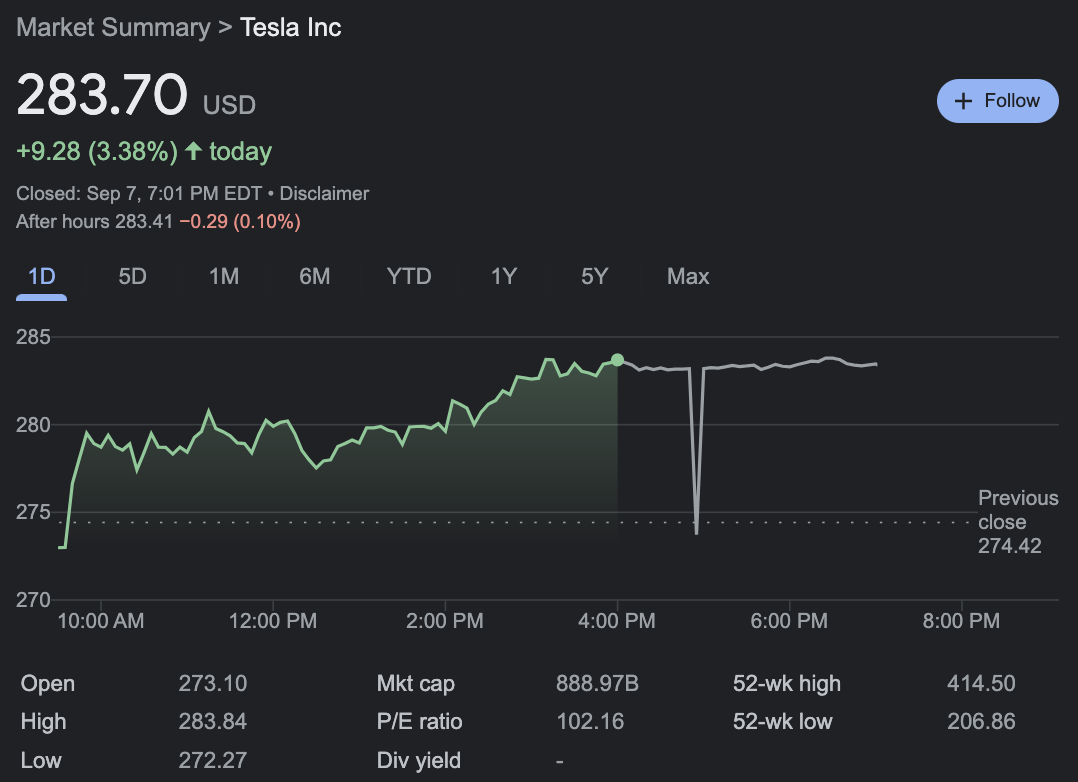
Task: Click the +9.28 (3.38%) change text
Action: (97, 151)
